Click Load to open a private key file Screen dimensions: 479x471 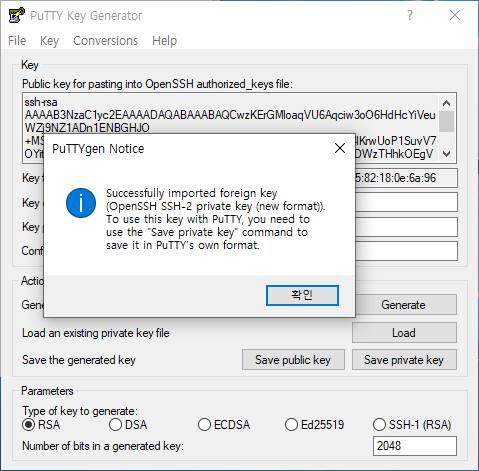coord(404,333)
